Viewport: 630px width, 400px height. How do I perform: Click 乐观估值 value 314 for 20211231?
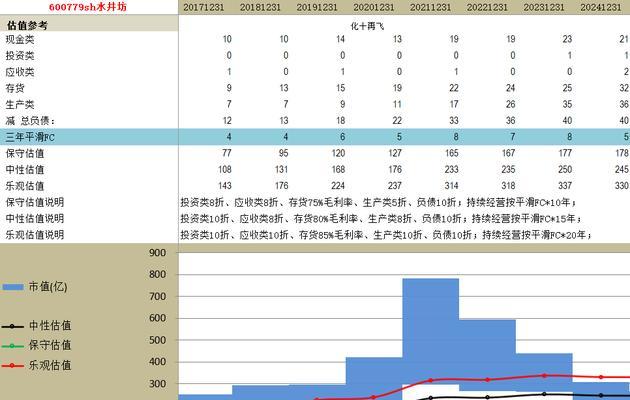point(451,186)
